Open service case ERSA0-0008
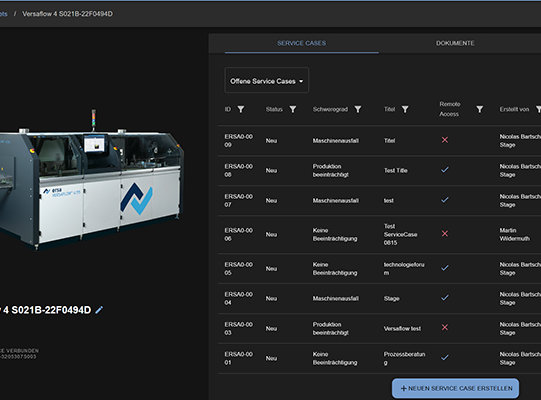The height and width of the screenshot is (400, 541). click(238, 170)
